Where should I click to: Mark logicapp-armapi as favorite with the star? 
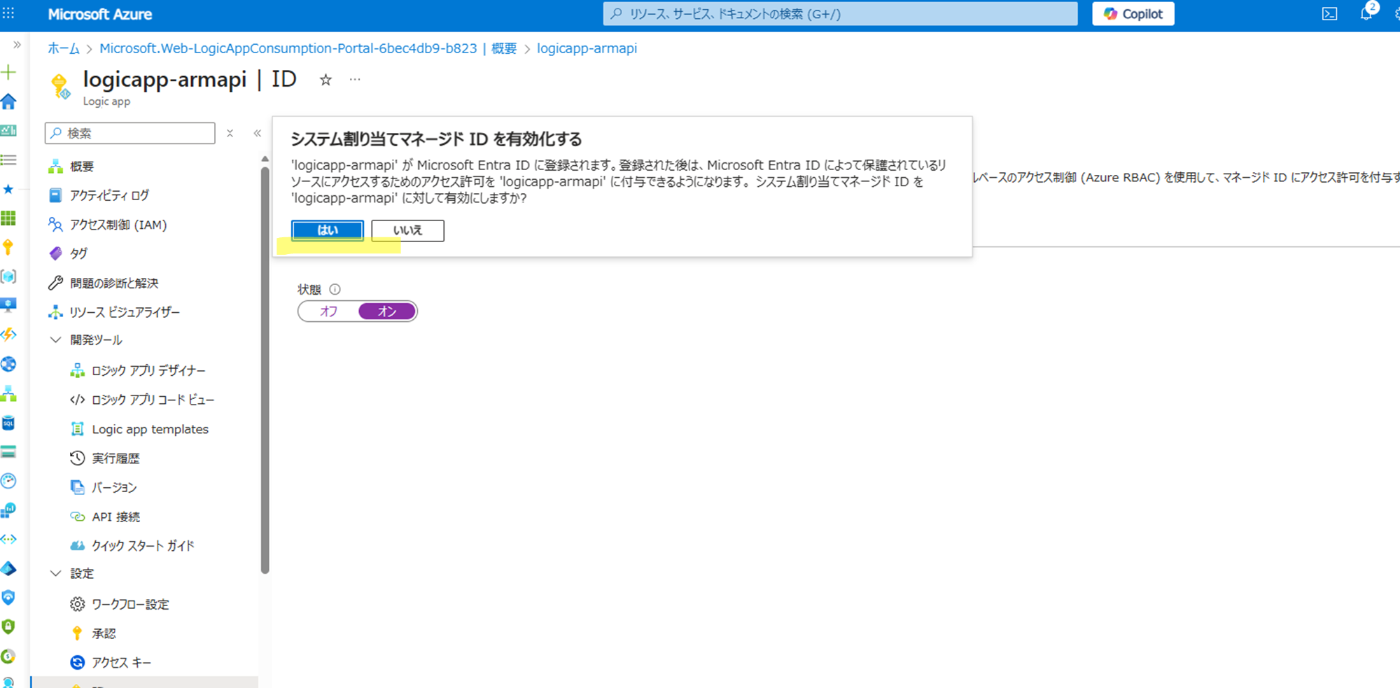pyautogui.click(x=325, y=78)
